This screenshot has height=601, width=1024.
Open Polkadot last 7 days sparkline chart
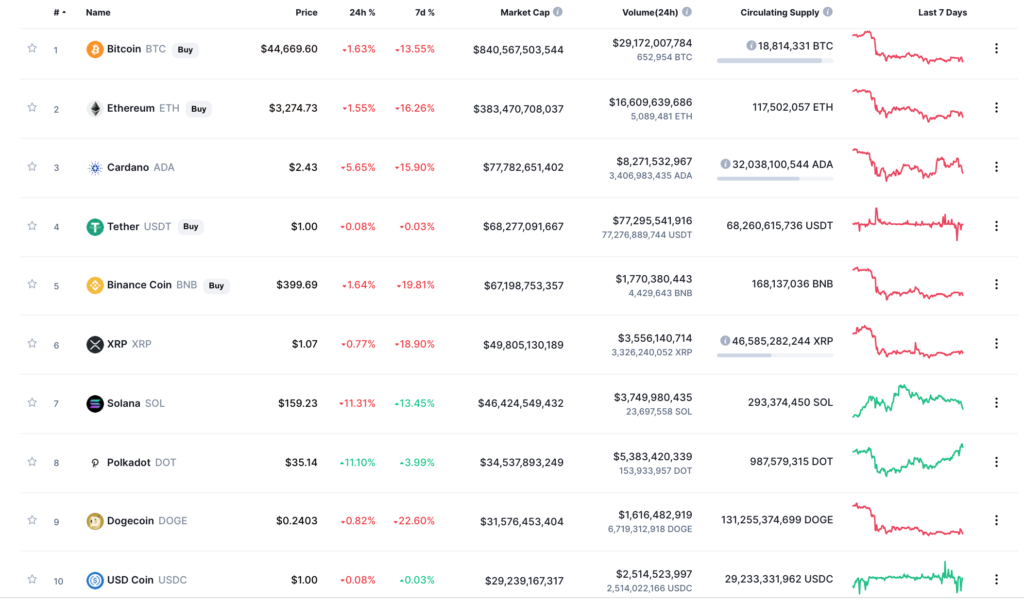pos(908,460)
